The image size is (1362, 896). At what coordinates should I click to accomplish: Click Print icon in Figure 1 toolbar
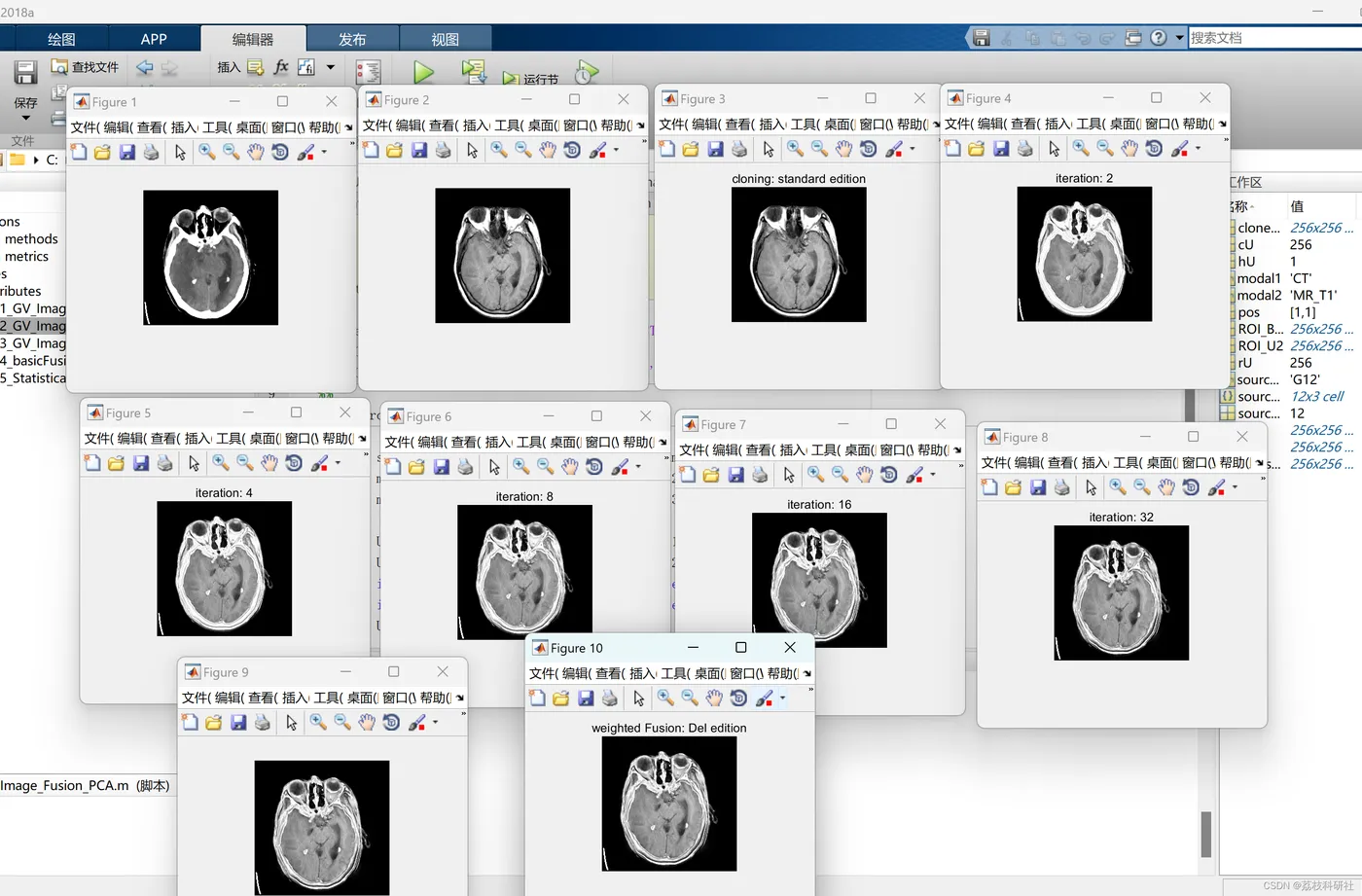pyautogui.click(x=152, y=152)
